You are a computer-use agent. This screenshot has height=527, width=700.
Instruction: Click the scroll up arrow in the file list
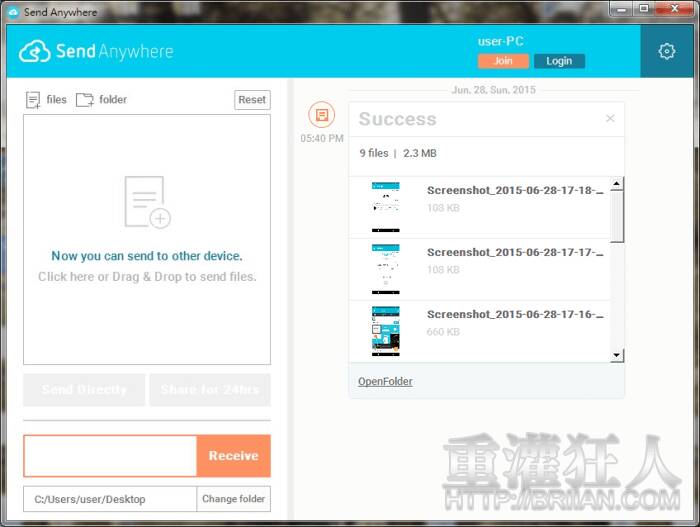pos(617,184)
